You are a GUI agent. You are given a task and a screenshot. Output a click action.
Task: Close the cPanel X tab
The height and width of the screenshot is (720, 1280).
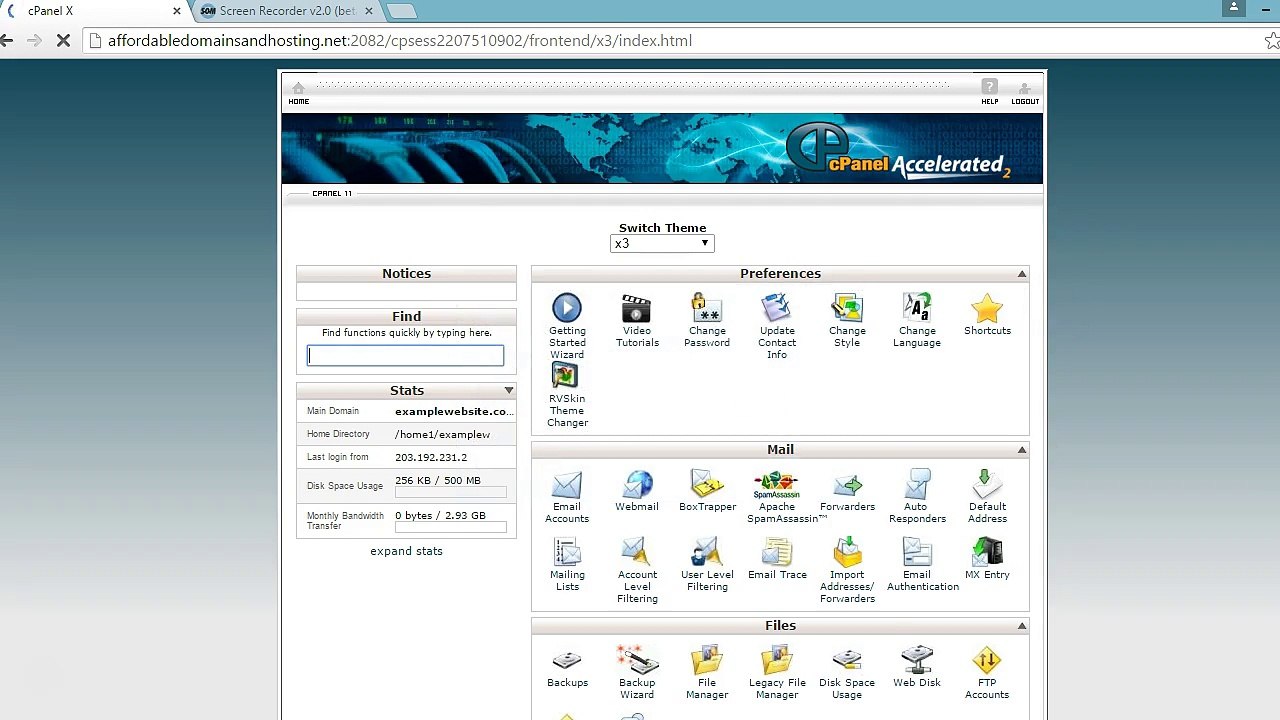coord(177,11)
